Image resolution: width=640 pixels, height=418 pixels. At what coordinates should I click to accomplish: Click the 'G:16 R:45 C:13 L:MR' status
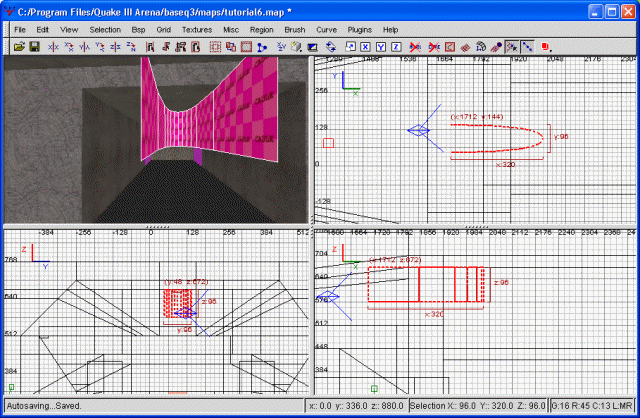coord(592,406)
